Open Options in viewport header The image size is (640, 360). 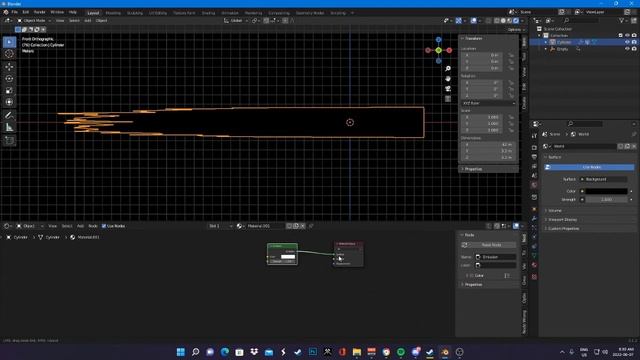pos(516,30)
